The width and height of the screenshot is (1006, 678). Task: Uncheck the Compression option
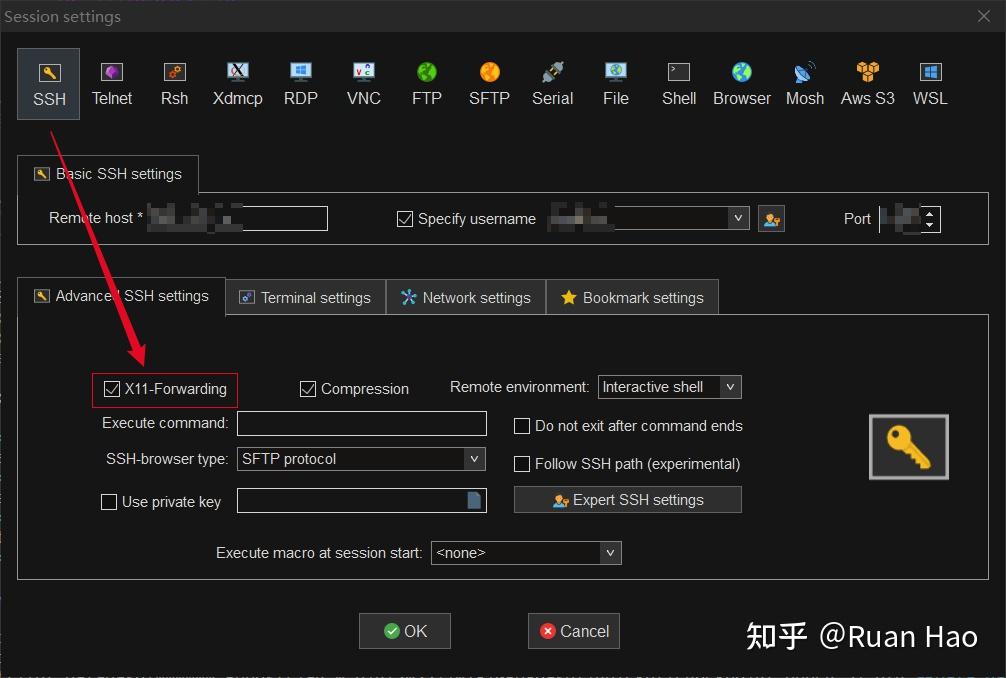(x=308, y=389)
